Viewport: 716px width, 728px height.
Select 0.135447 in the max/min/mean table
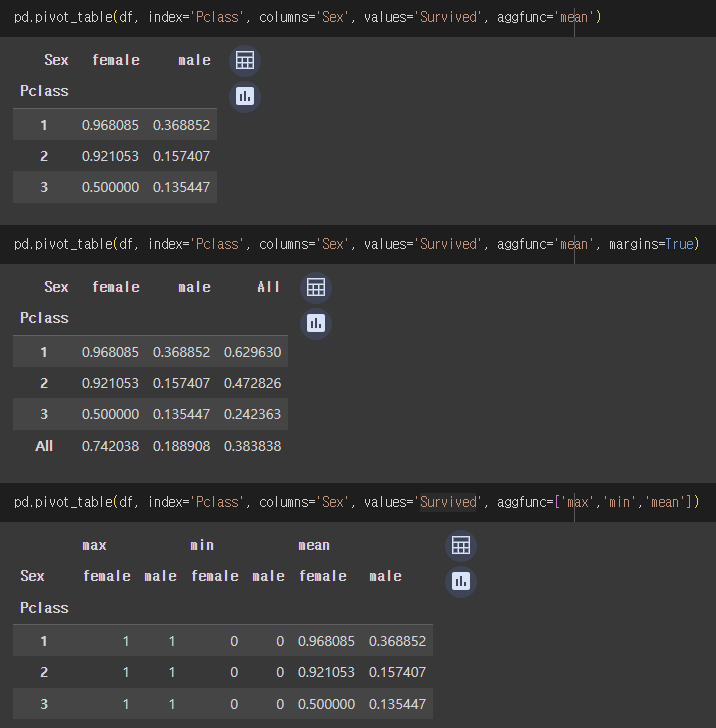(x=397, y=704)
